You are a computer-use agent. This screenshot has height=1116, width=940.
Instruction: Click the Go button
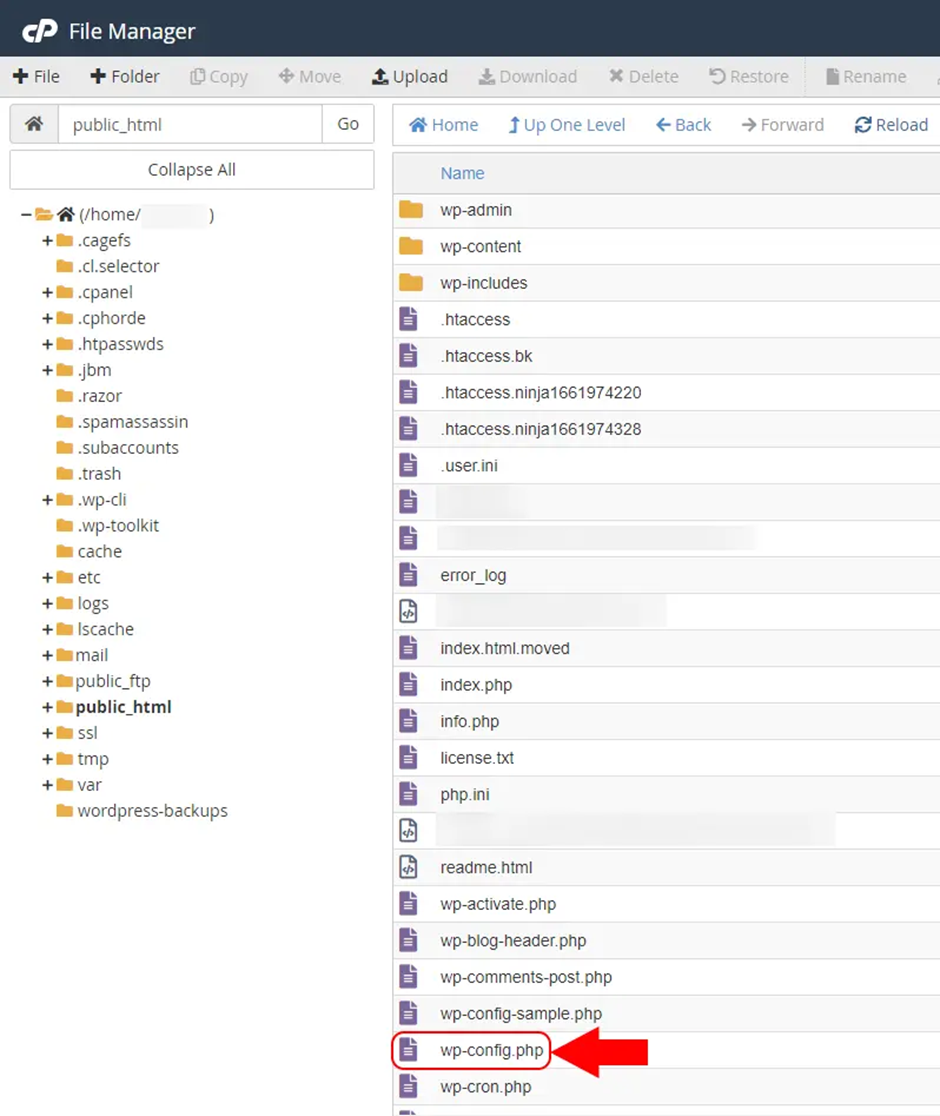pos(348,124)
